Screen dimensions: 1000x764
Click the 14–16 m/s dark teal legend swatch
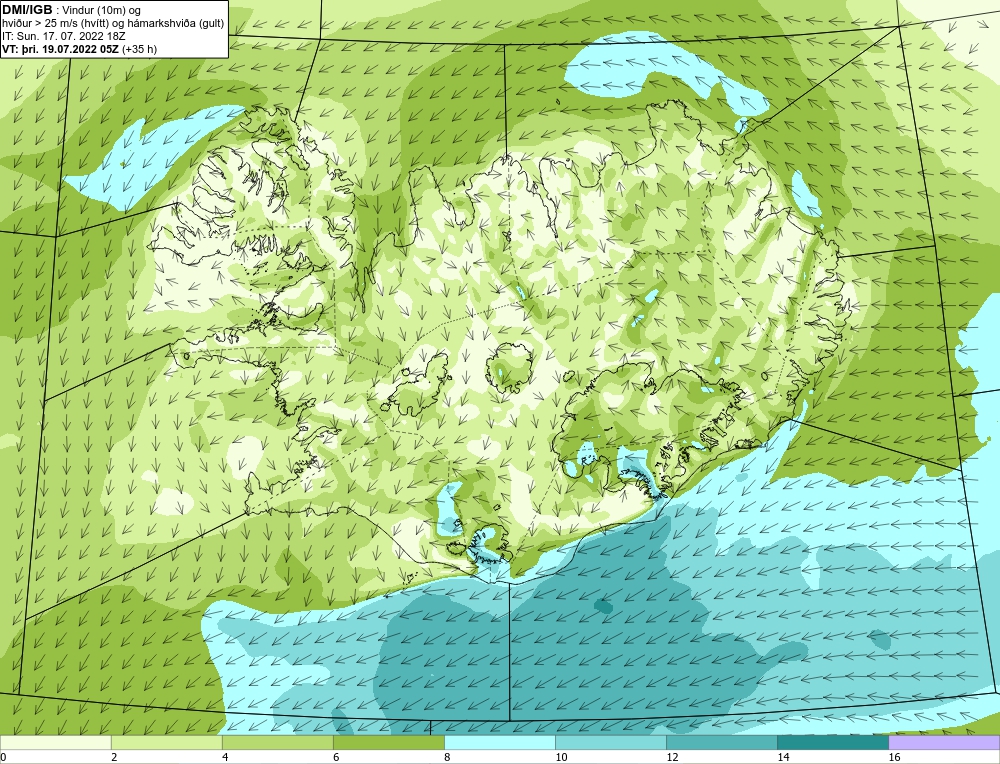coord(832,743)
